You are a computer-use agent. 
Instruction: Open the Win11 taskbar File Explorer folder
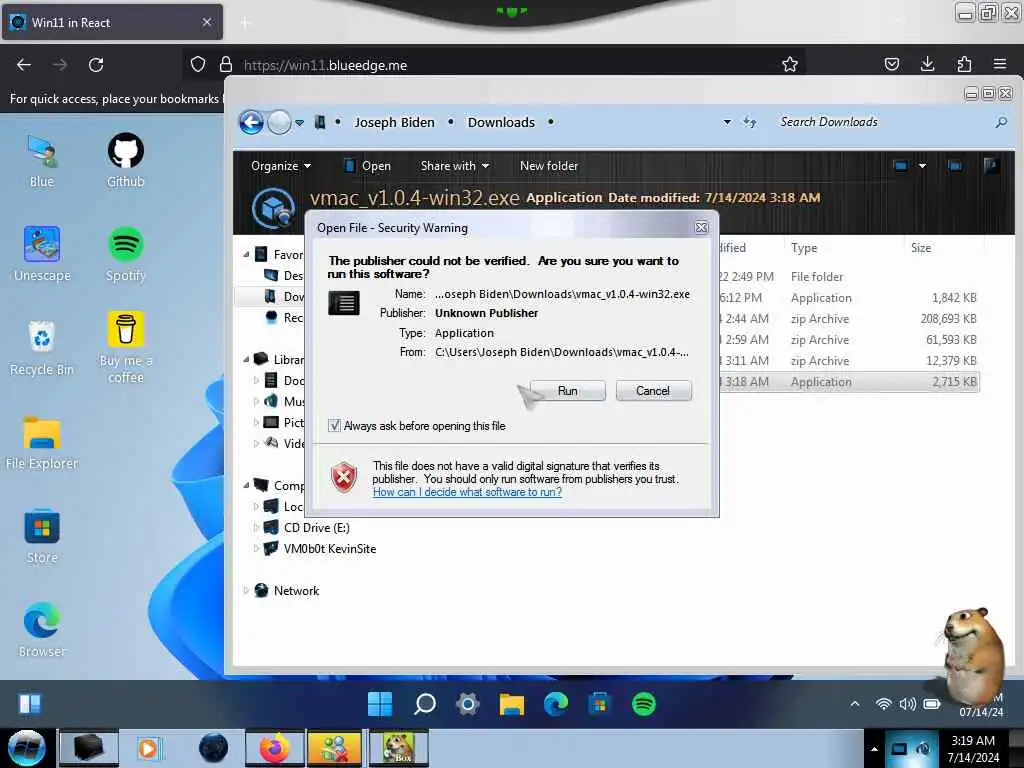511,704
